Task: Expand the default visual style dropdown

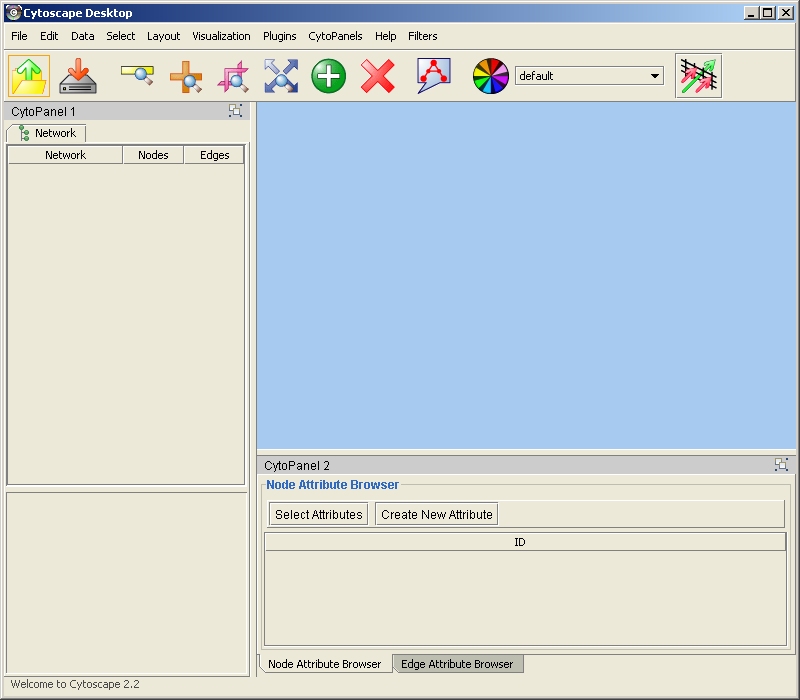Action: [655, 76]
